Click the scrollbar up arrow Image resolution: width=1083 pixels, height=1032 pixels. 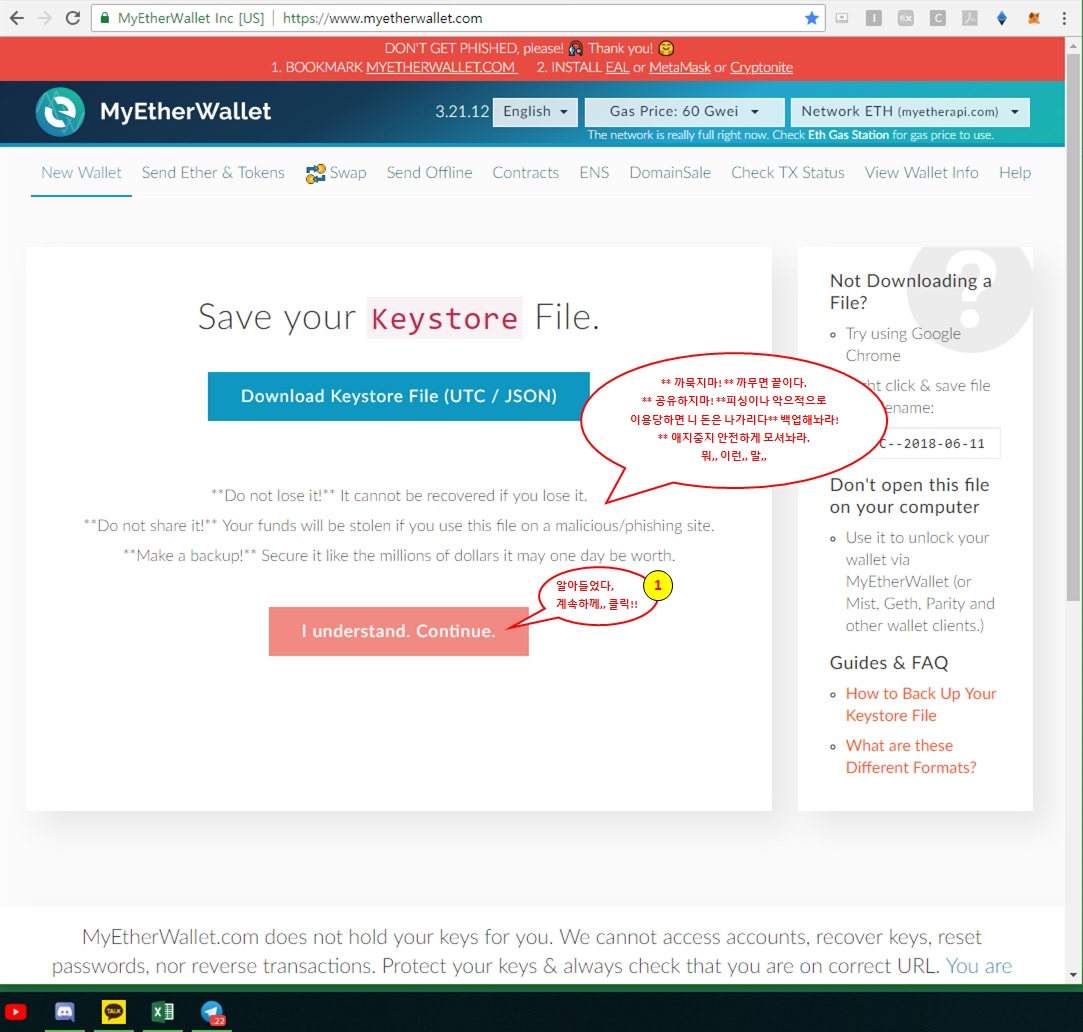pyautogui.click(x=1073, y=46)
